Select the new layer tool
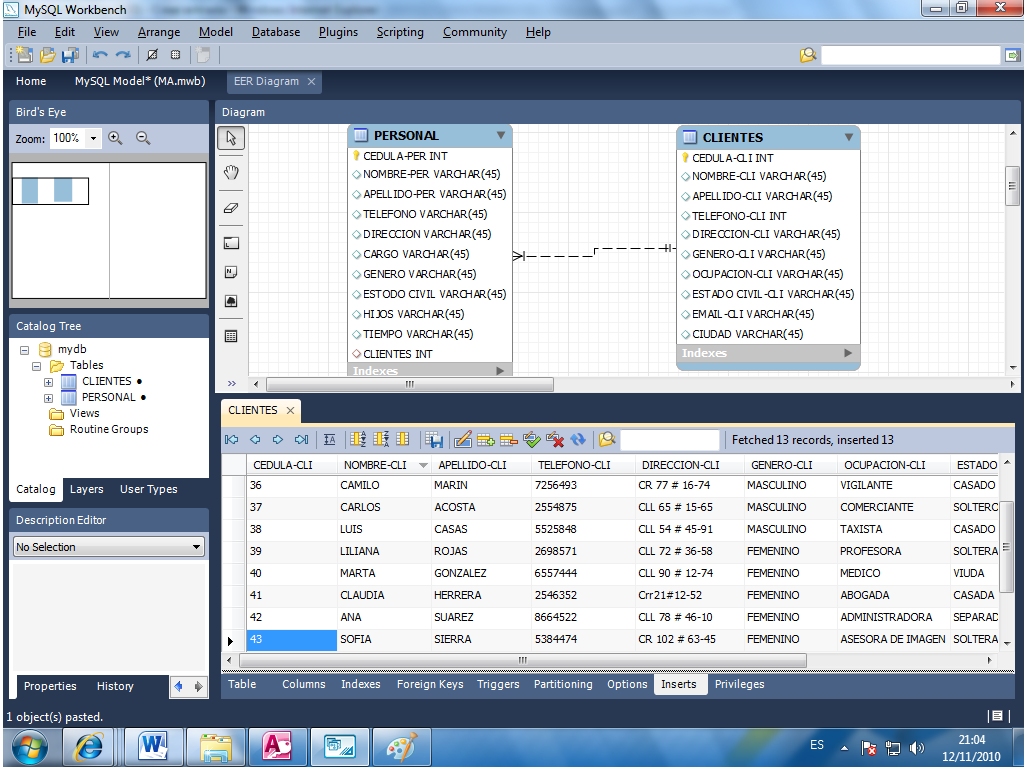This screenshot has width=1024, height=768. 231,243
